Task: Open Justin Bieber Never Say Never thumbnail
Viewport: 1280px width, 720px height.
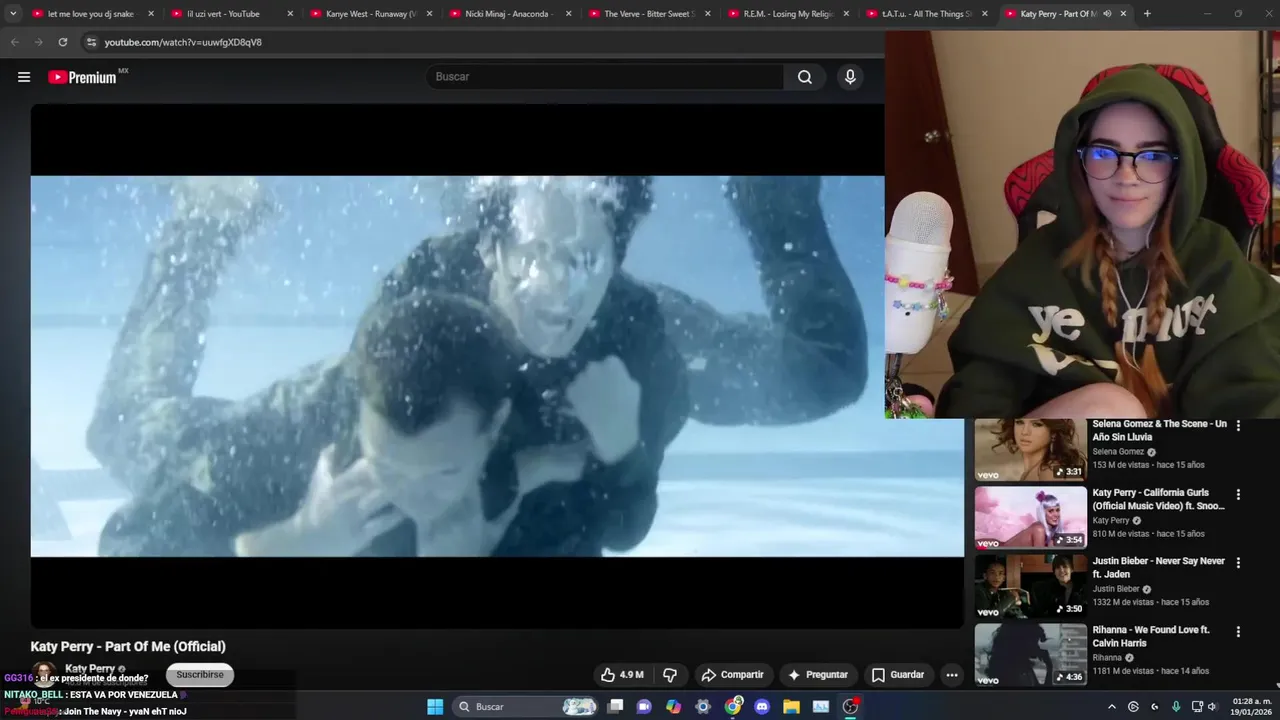Action: (x=1030, y=586)
